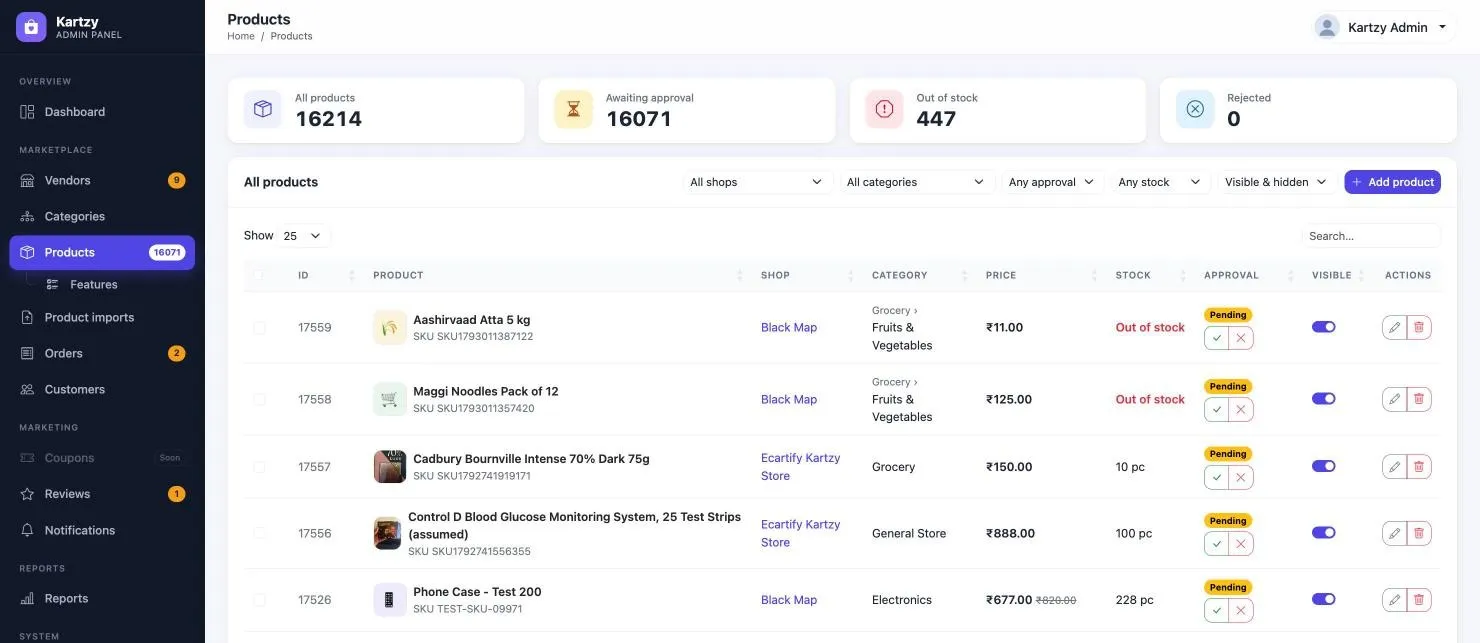
Task: Delete Cadbury Bournville Intense product
Action: click(1419, 466)
